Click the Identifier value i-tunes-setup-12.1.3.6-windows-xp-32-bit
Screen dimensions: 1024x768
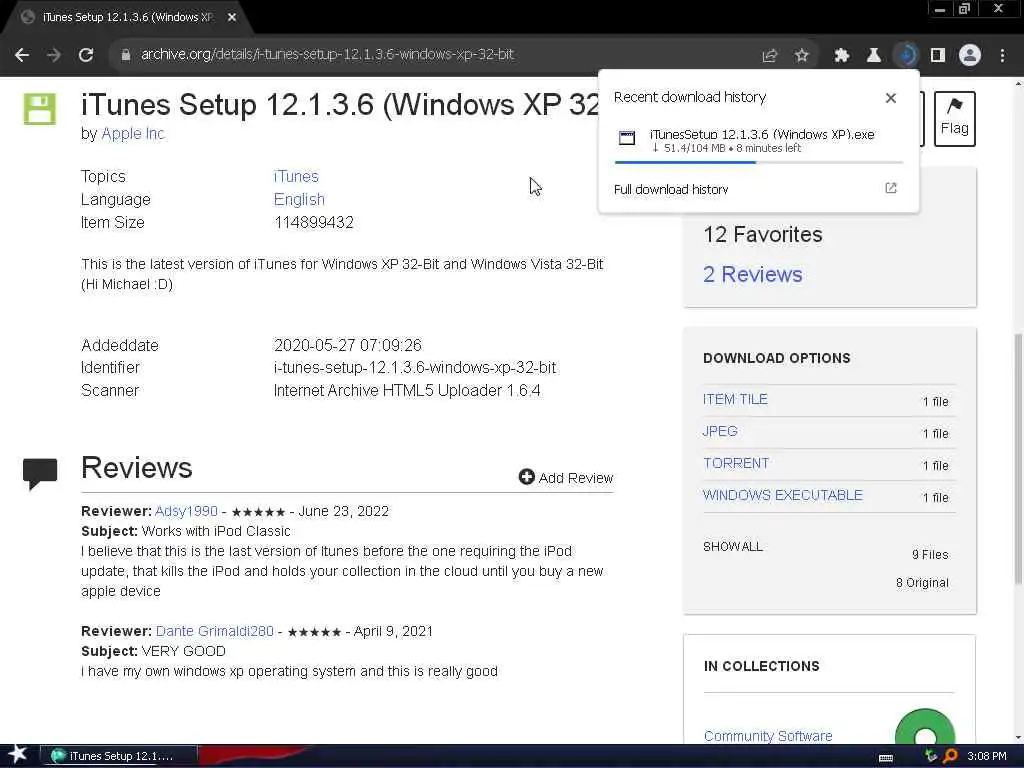point(415,368)
